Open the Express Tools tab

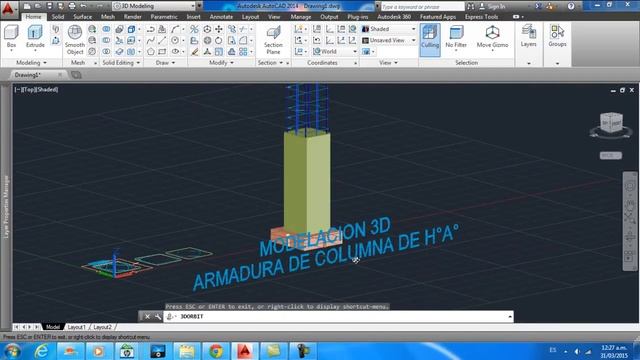(481, 17)
